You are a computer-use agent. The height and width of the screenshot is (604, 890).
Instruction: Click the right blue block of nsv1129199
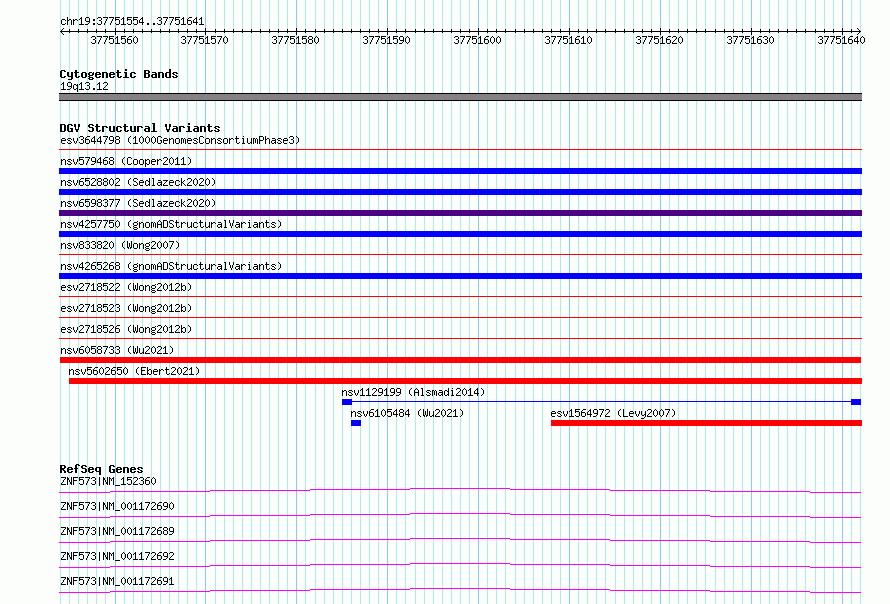point(856,402)
